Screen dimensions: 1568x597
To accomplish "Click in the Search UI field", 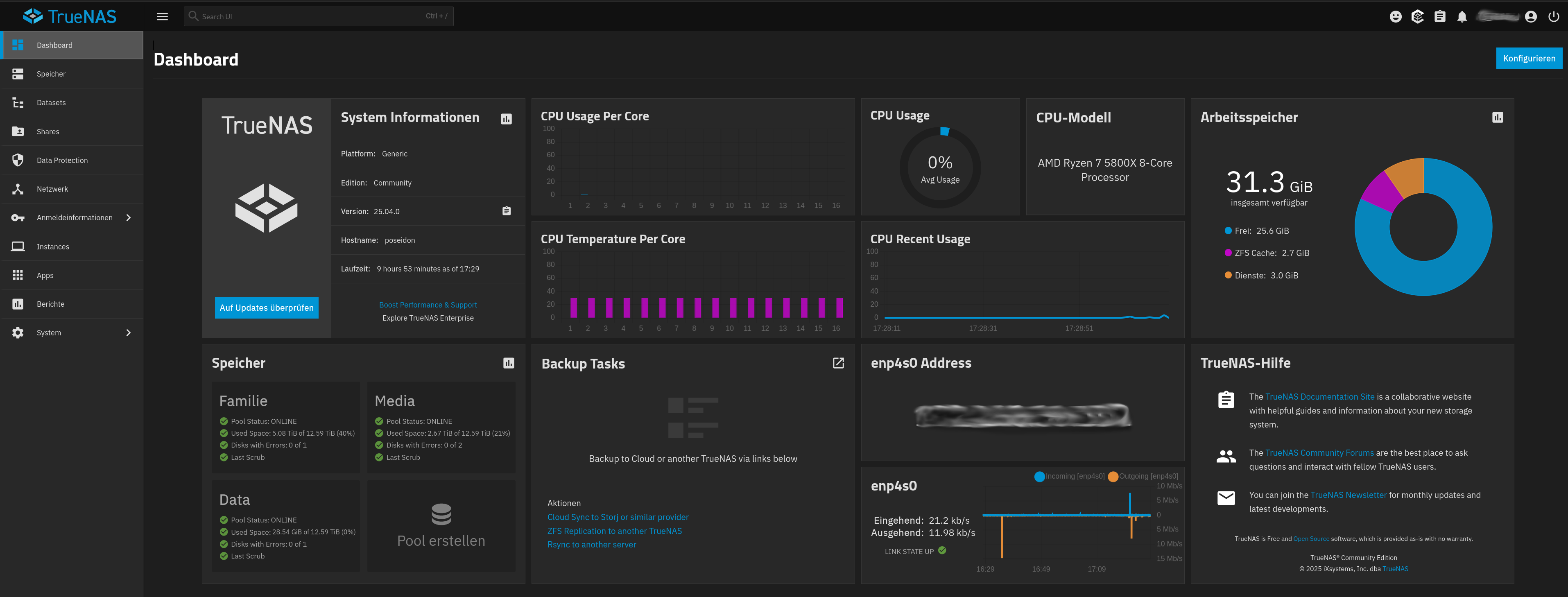I will tap(318, 16).
